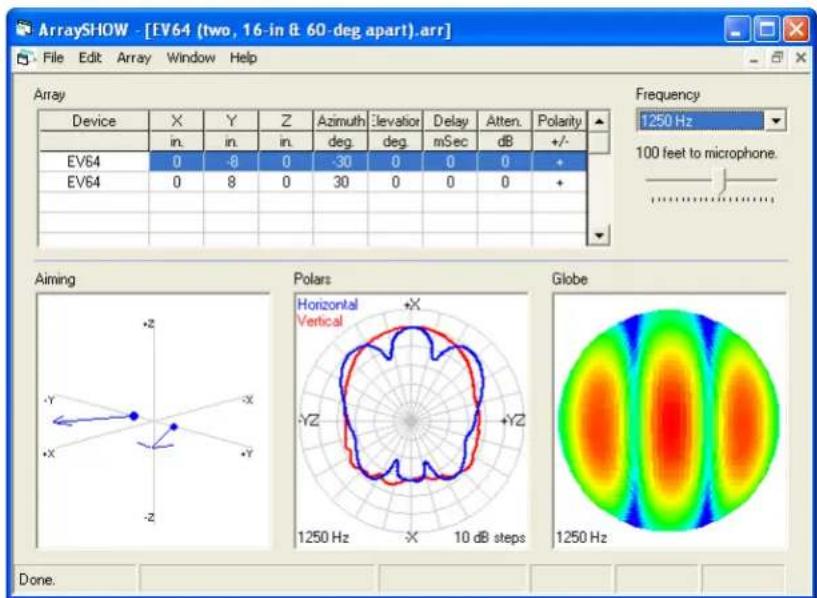817x598 pixels.
Task: Open the Edit menu
Action: [x=90, y=57]
